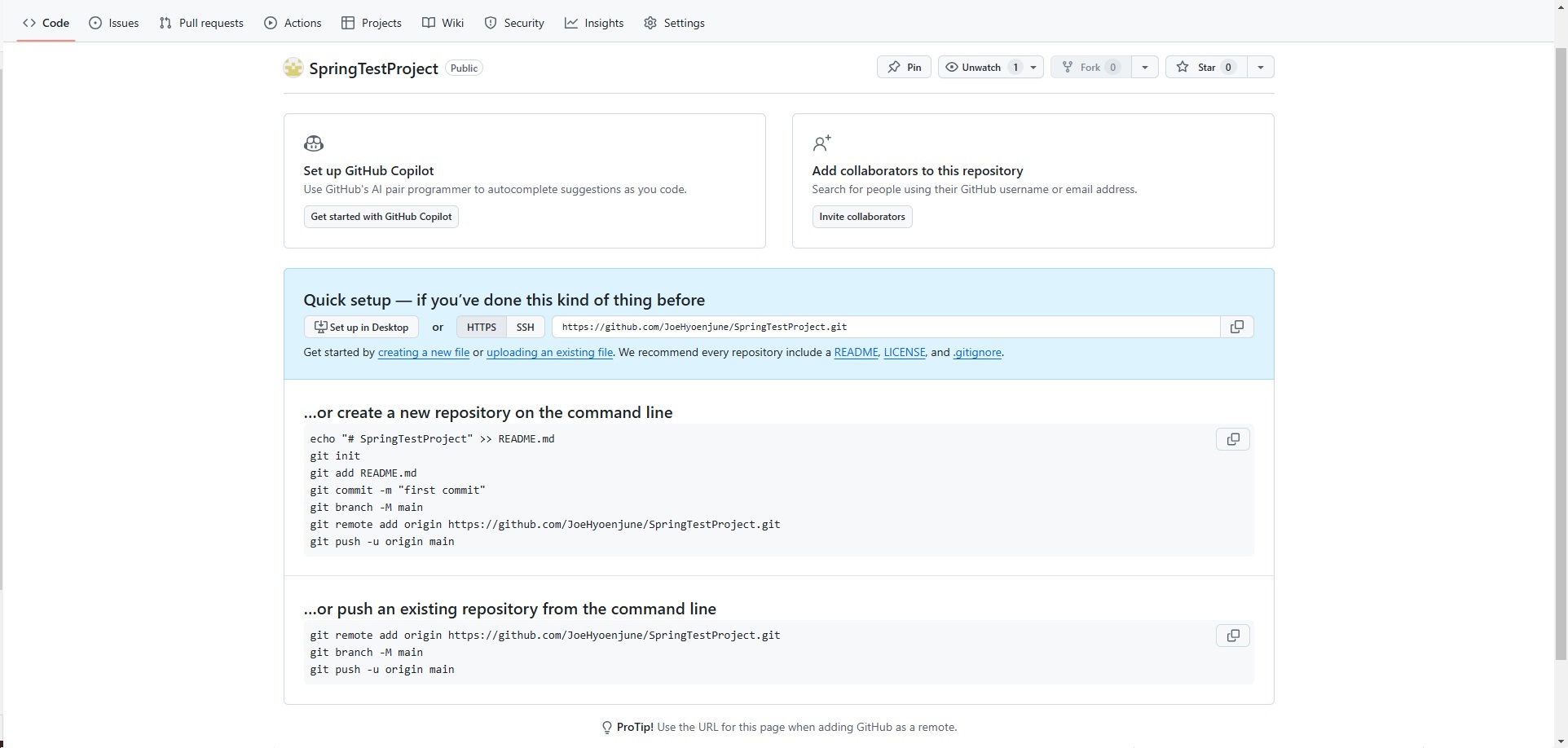This screenshot has height=748, width=1568.
Task: Click the add collaborators person icon
Action: pos(821,143)
